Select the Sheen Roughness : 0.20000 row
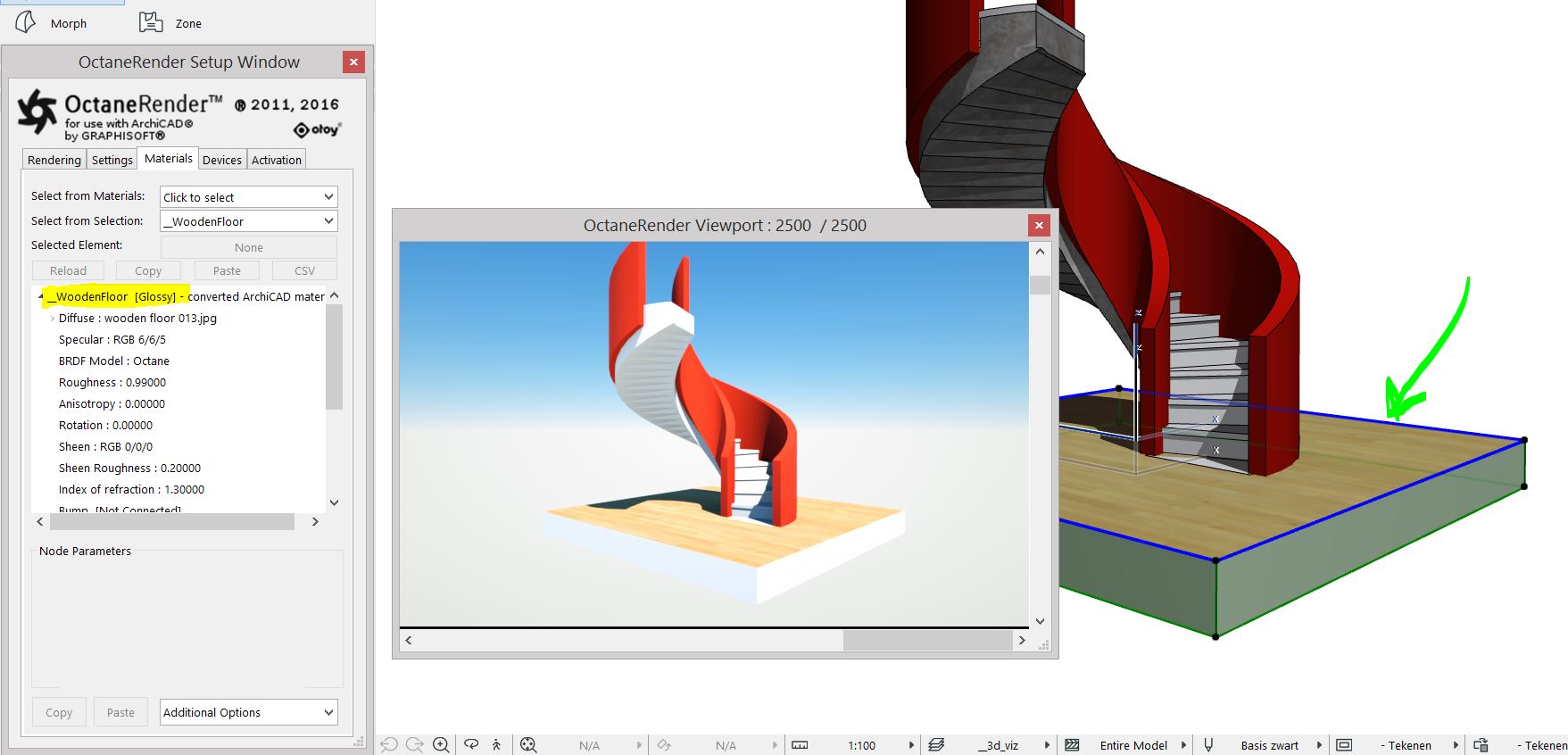The height and width of the screenshot is (755, 1568). pyautogui.click(x=129, y=468)
